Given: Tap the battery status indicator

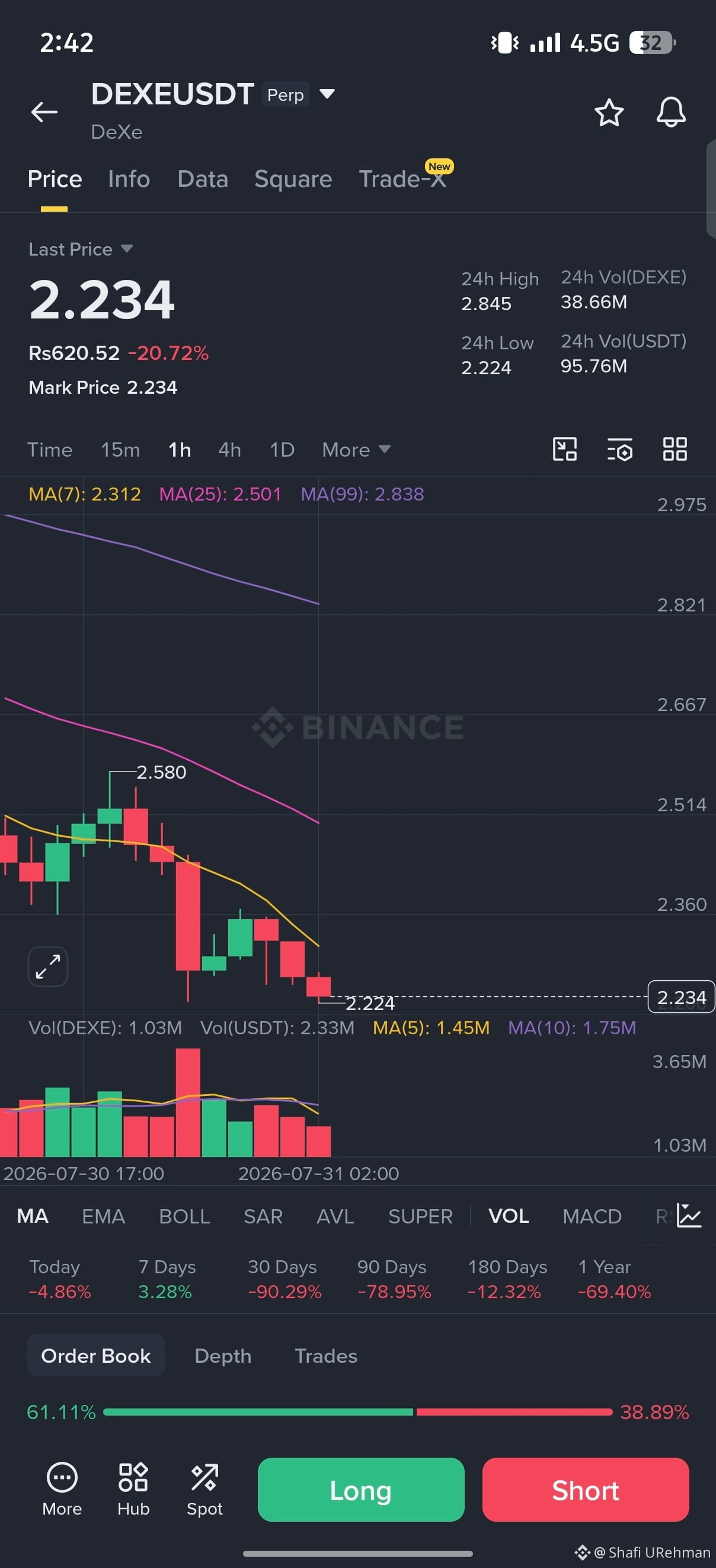Looking at the screenshot, I should pyautogui.click(x=652, y=43).
